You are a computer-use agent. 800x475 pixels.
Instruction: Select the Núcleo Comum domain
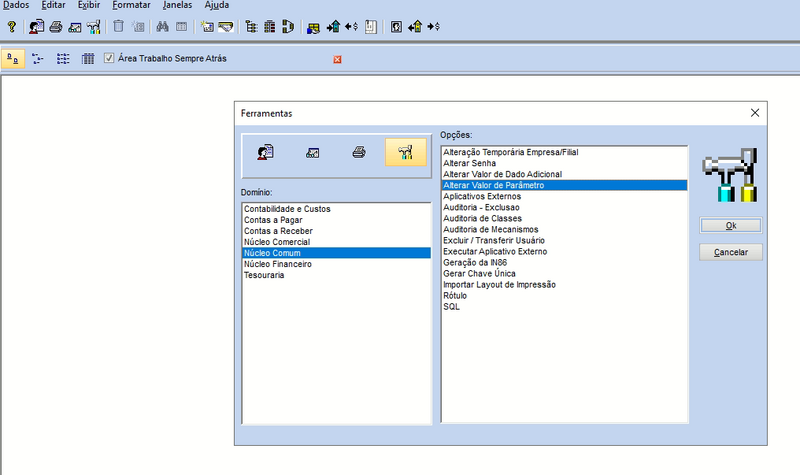pyautogui.click(x=336, y=253)
